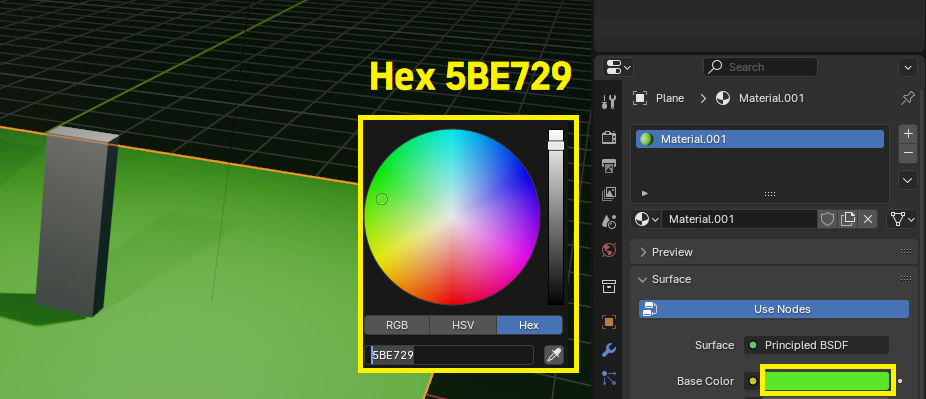
Task: Click the properties Search field
Action: pyautogui.click(x=760, y=67)
